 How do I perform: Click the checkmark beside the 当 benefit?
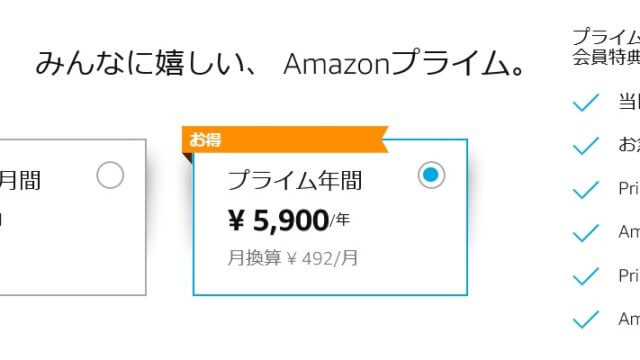click(586, 102)
